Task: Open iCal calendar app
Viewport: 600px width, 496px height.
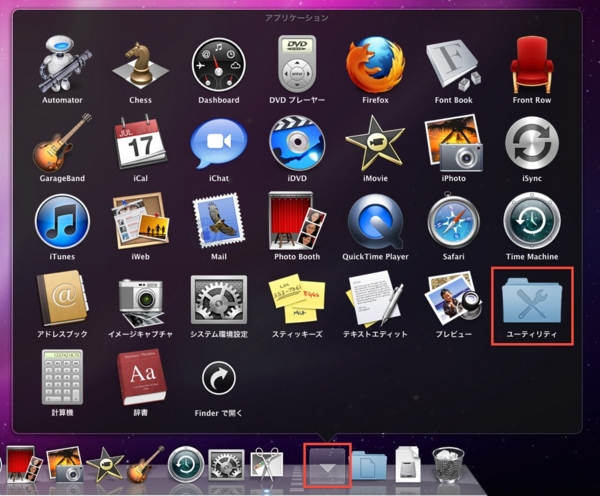Action: [x=140, y=143]
